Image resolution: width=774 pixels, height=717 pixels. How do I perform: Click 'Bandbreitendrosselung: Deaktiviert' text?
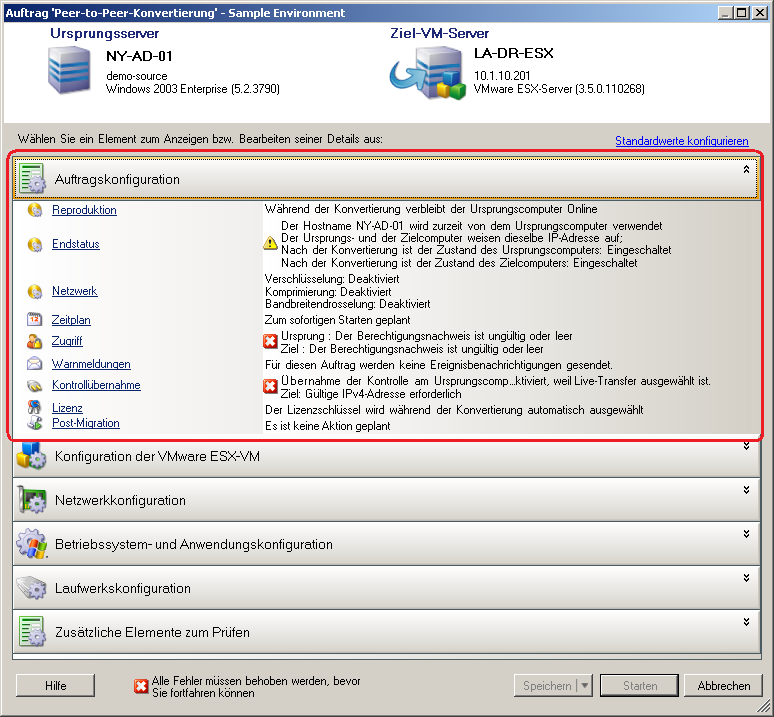[348, 304]
